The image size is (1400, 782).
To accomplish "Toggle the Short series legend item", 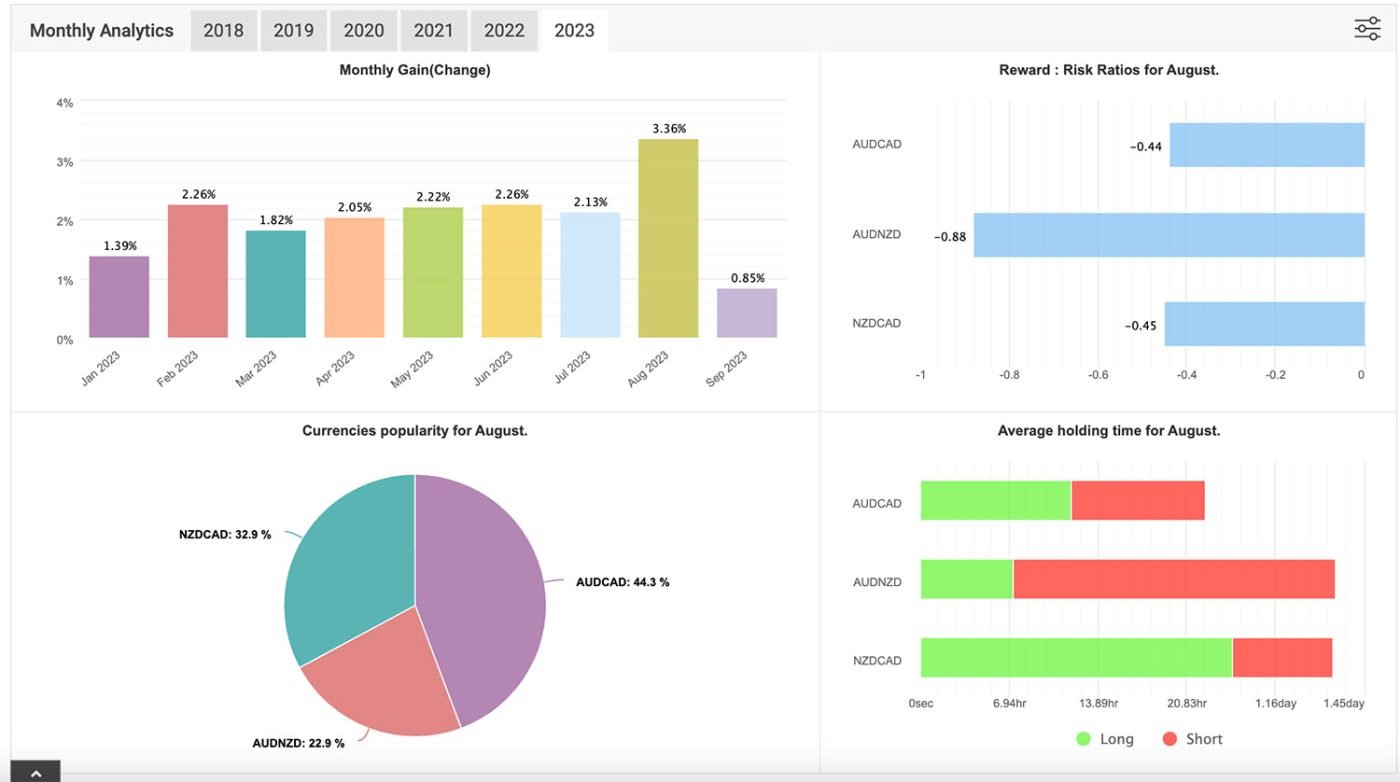I will point(1192,739).
